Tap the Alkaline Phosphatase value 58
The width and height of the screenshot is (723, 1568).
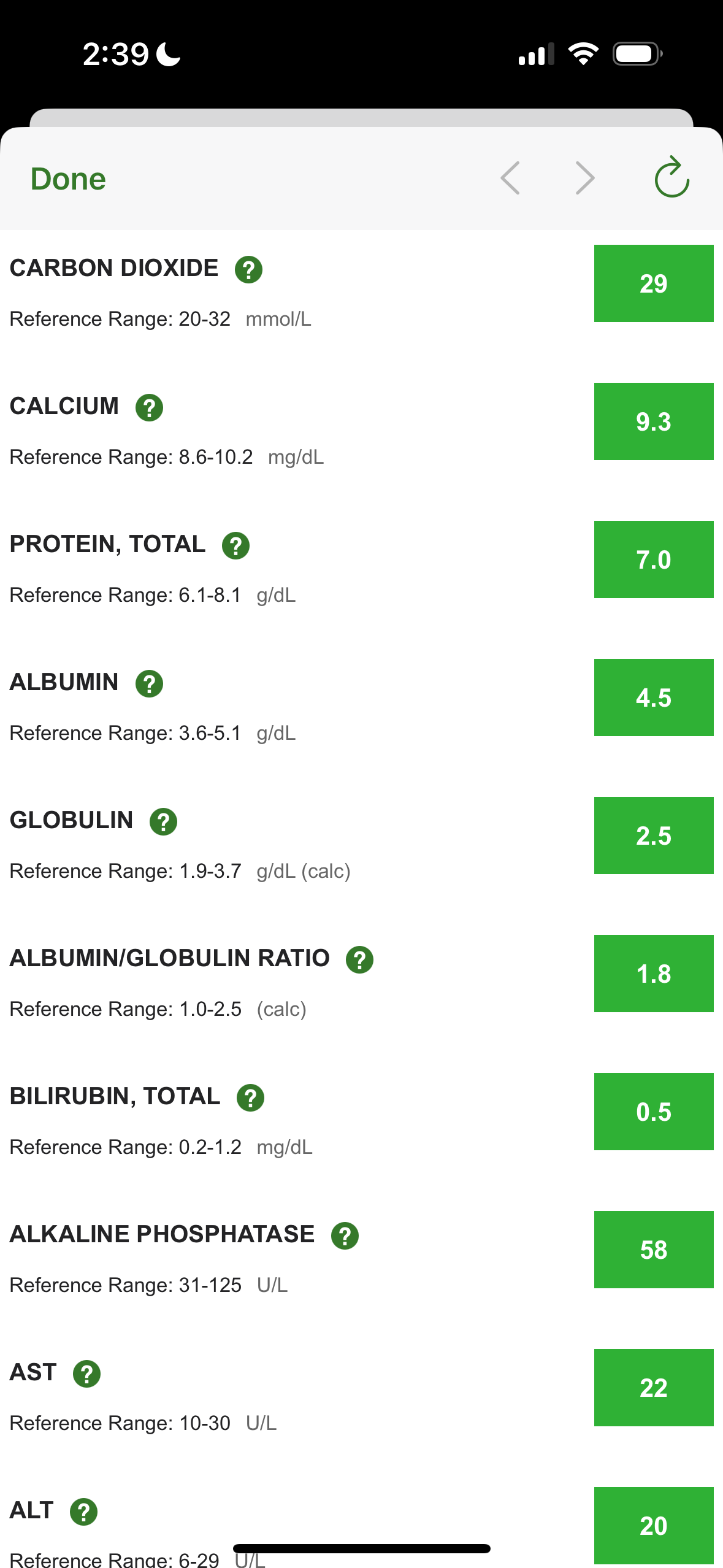tap(653, 1250)
